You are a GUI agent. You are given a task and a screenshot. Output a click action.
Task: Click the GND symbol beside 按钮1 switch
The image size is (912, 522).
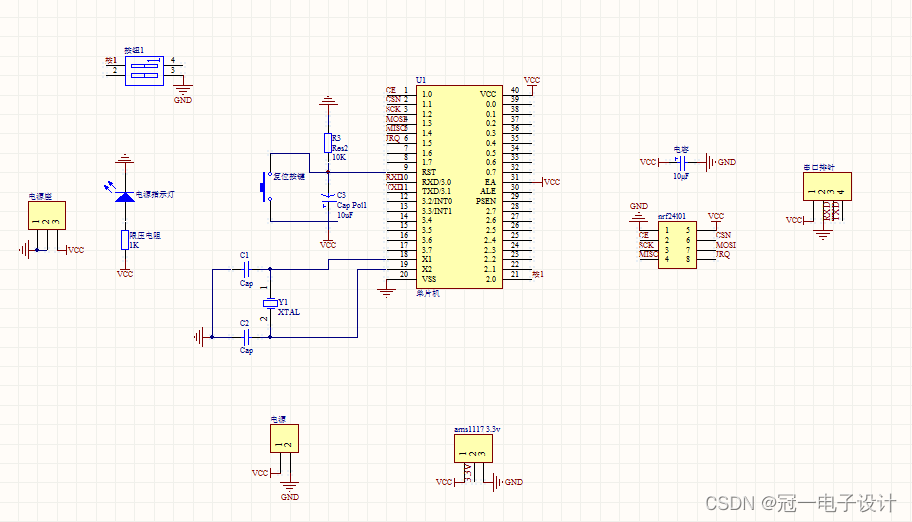coord(183,93)
